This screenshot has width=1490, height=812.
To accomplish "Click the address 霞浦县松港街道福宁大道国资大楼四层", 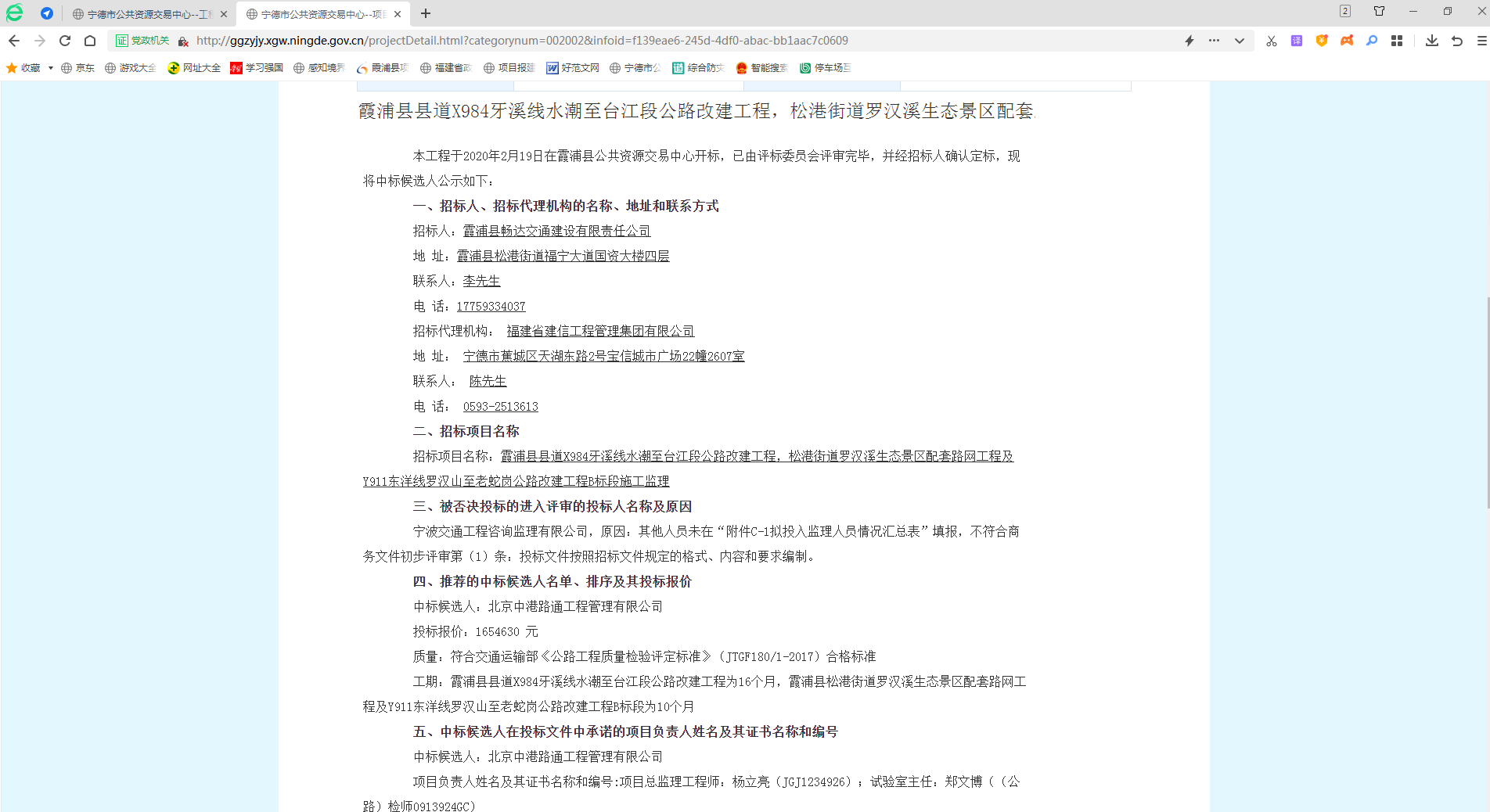I will (563, 256).
